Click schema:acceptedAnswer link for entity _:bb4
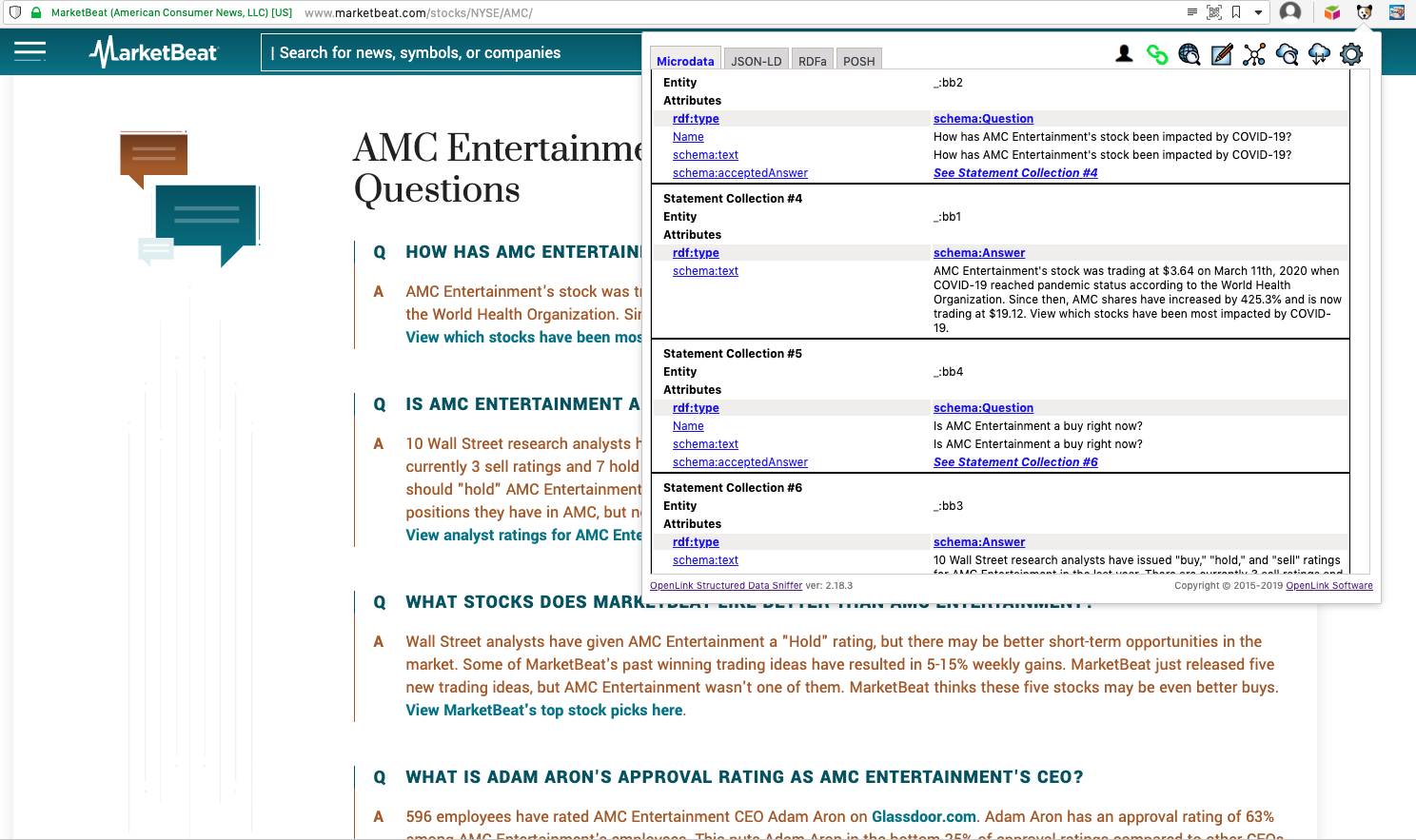This screenshot has height=840, width=1416. pyautogui.click(x=739, y=462)
